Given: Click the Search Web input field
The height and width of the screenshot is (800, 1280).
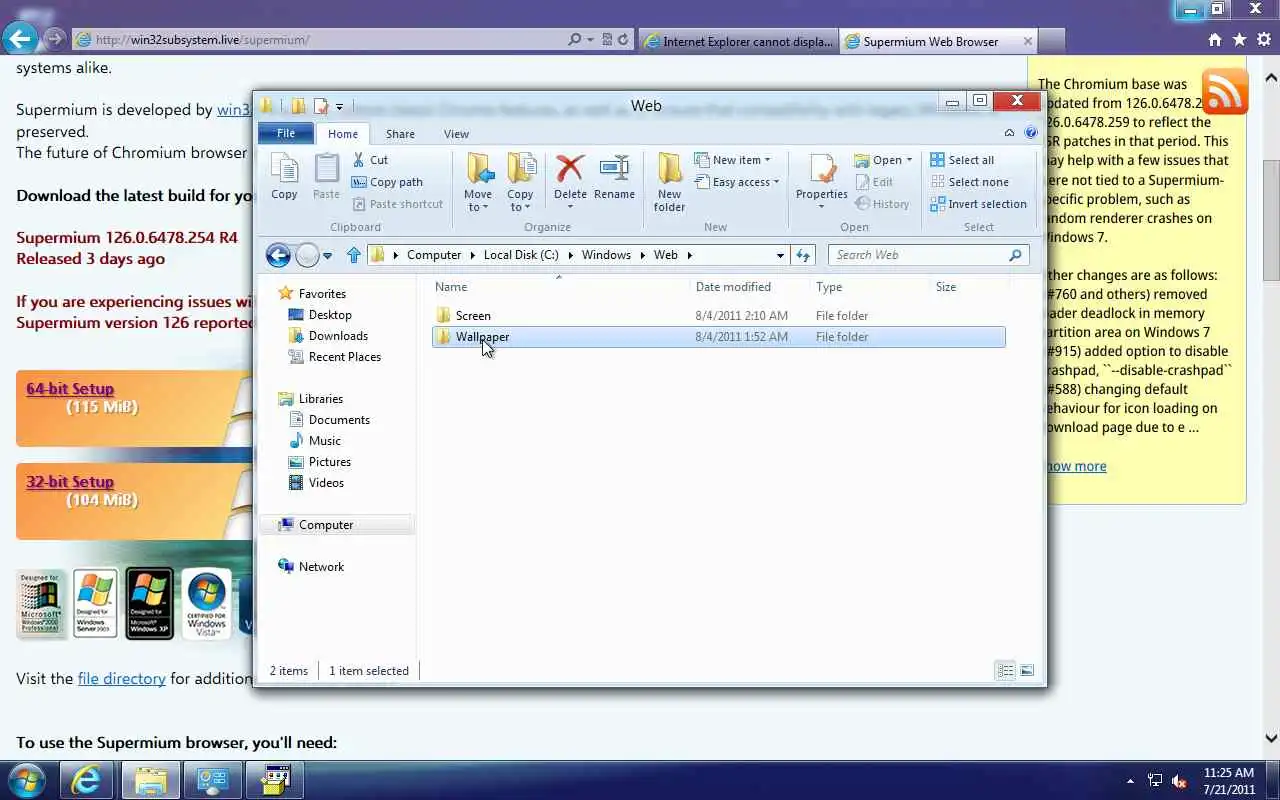Looking at the screenshot, I should (927, 255).
